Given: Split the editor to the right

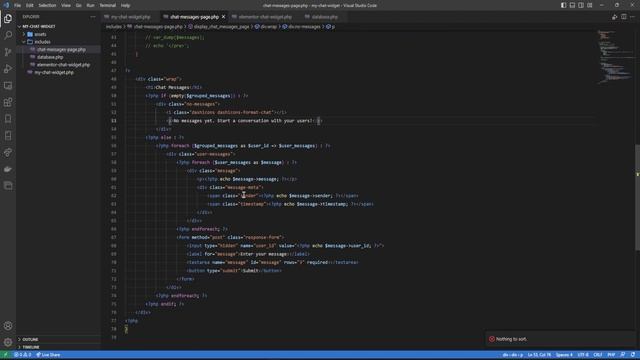Looking at the screenshot, I should click(624, 17).
